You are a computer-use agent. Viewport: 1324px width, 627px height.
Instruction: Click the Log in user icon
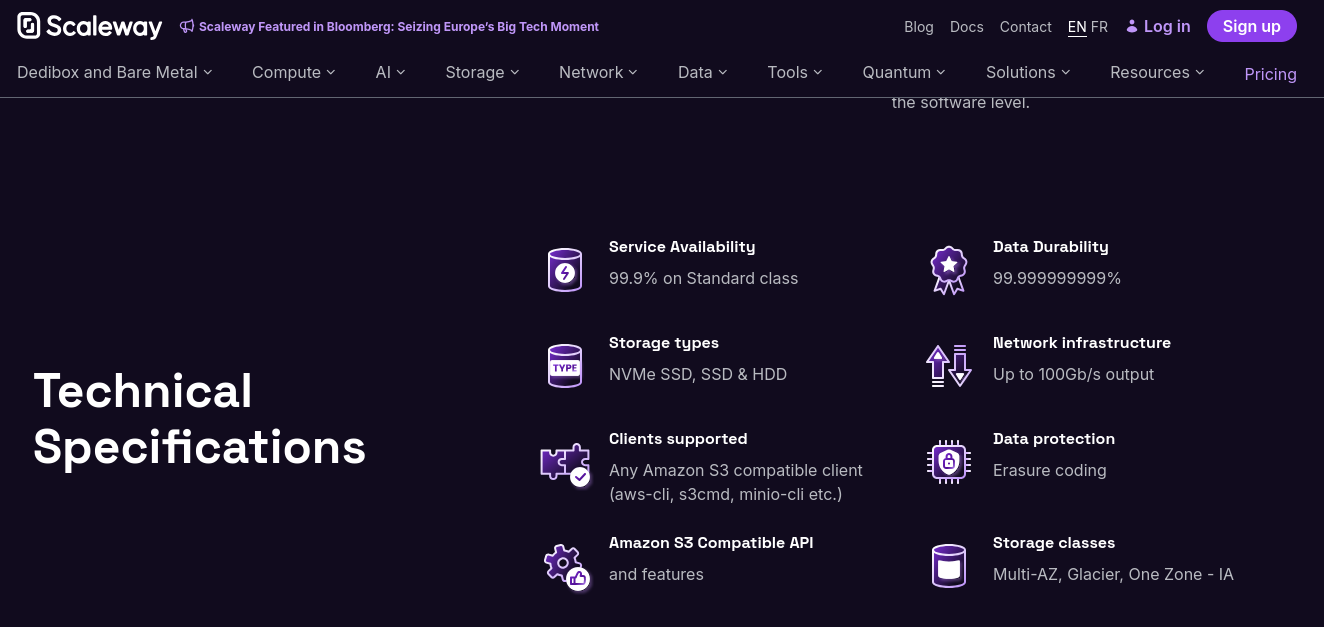tap(1132, 26)
